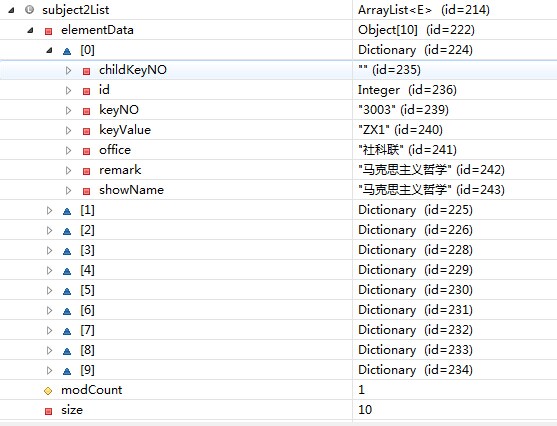Click the "3003" (id=239) value cell
The width and height of the screenshot is (557, 426).
403,110
